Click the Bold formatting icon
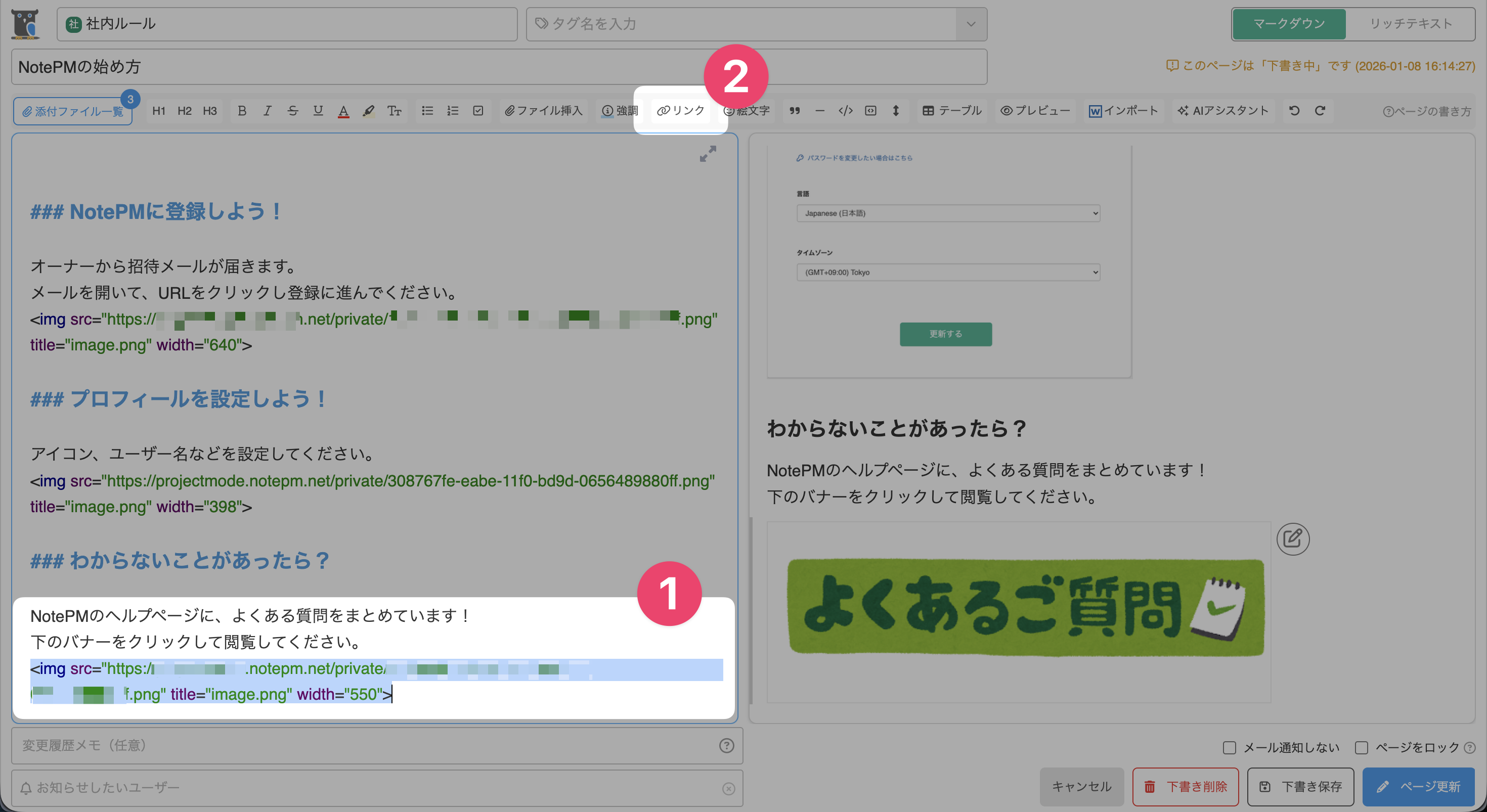 [x=242, y=110]
